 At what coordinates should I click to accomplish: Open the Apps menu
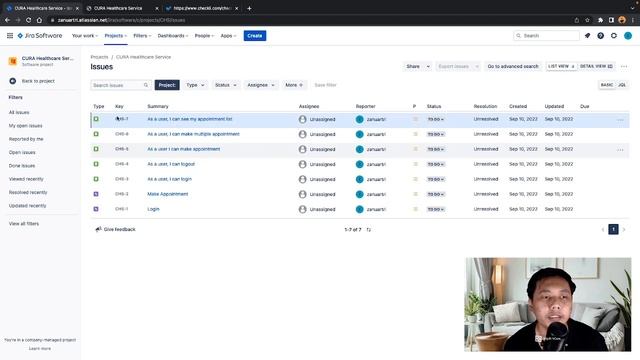point(228,36)
